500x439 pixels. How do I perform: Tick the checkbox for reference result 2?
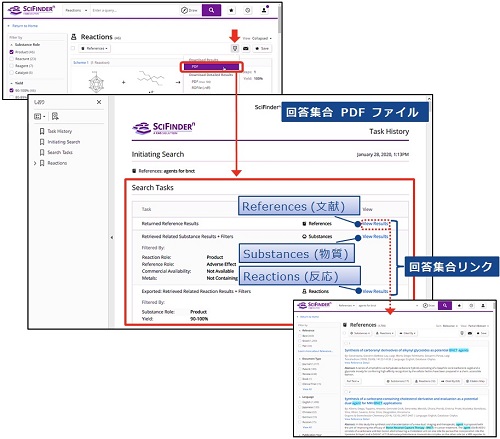click(346, 391)
